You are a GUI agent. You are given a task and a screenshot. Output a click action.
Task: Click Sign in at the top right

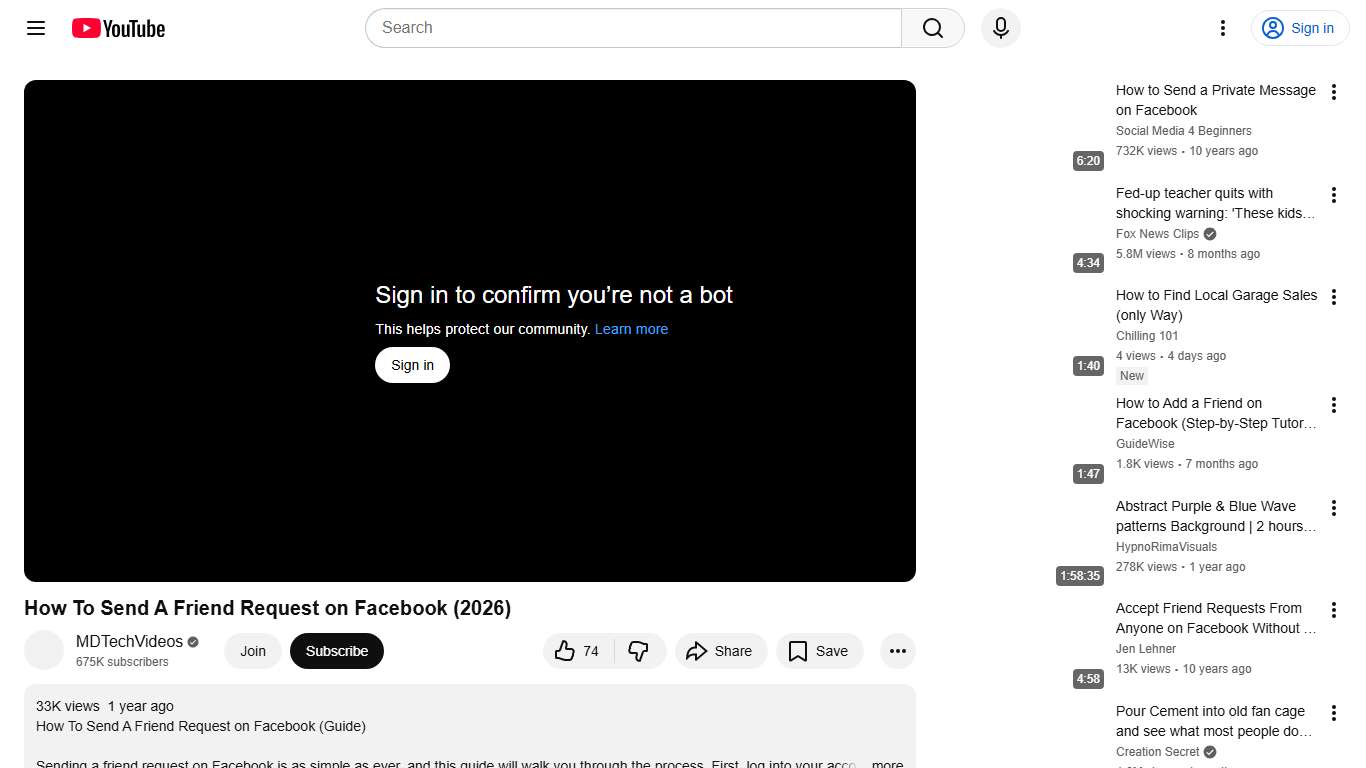(1299, 28)
